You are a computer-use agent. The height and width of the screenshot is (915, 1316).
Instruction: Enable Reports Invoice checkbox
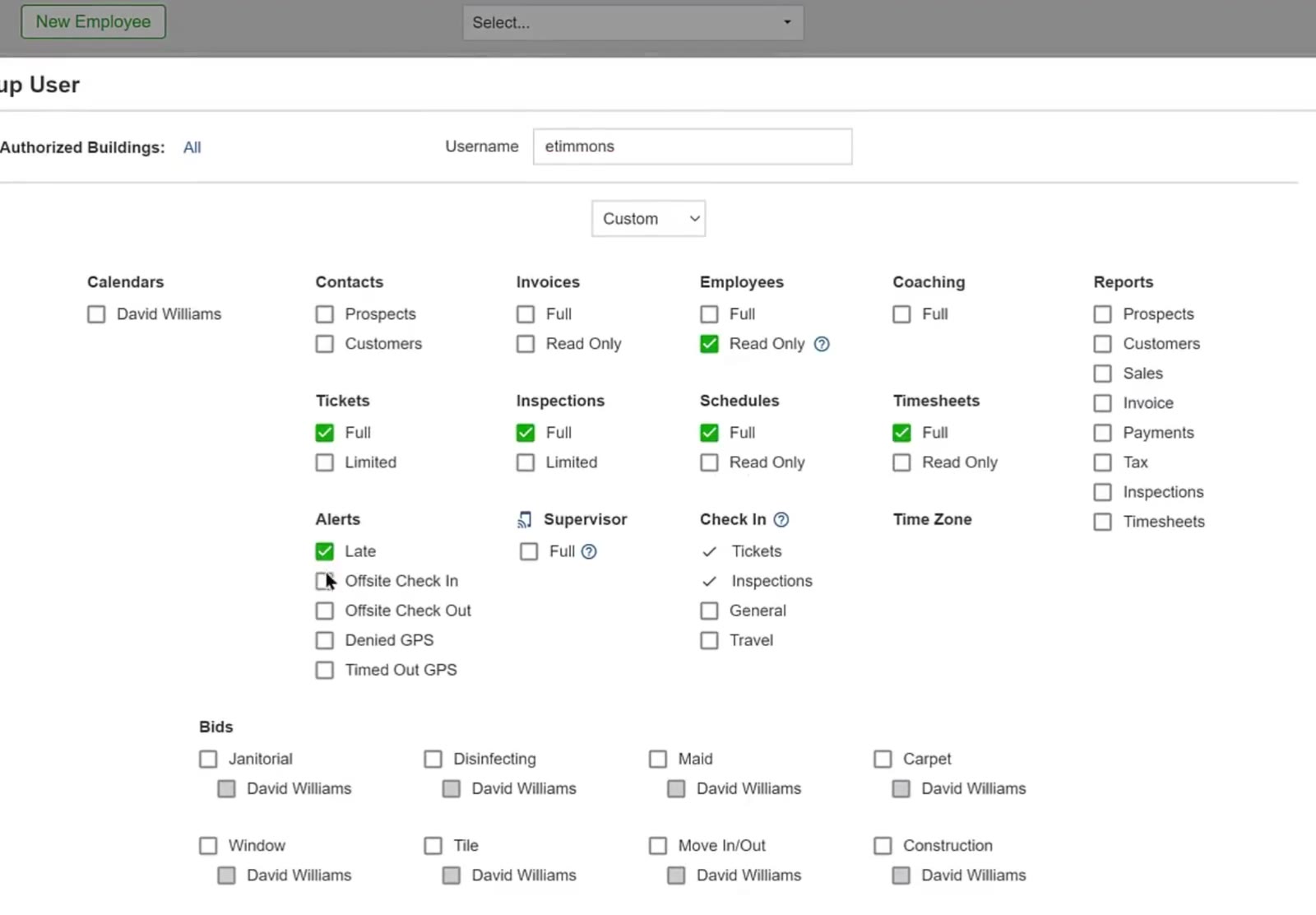point(1103,403)
